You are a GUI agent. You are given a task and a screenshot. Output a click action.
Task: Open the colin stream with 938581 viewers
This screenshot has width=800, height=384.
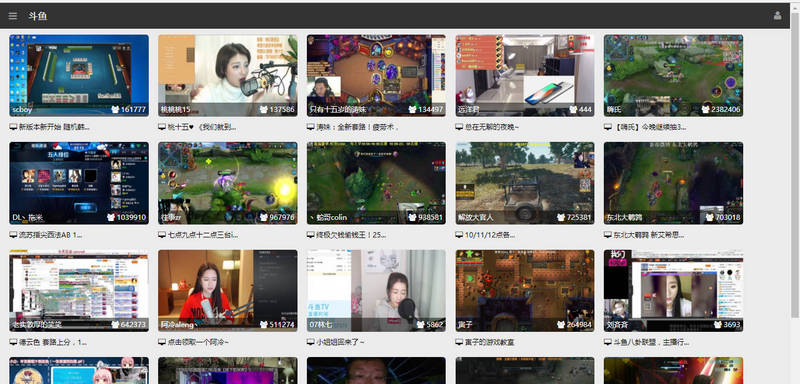coord(376,183)
